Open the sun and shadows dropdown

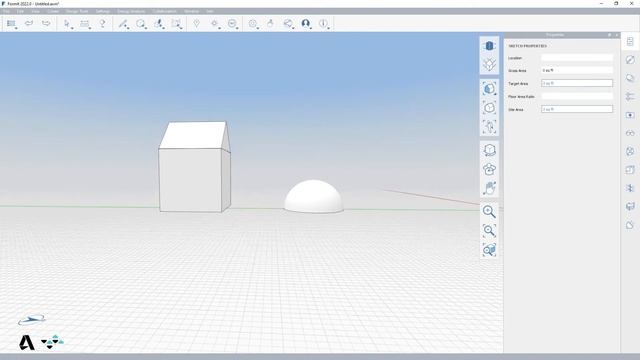pyautogui.click(x=215, y=24)
